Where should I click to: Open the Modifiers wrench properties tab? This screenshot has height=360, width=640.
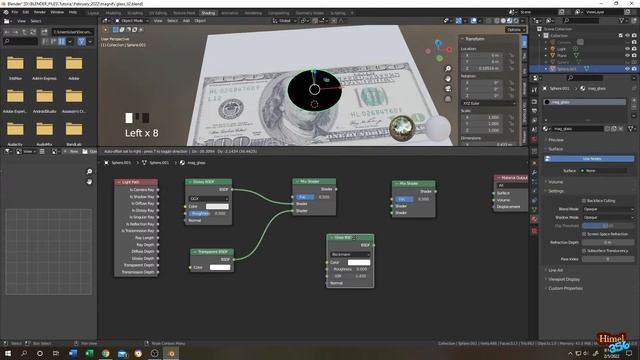click(534, 173)
